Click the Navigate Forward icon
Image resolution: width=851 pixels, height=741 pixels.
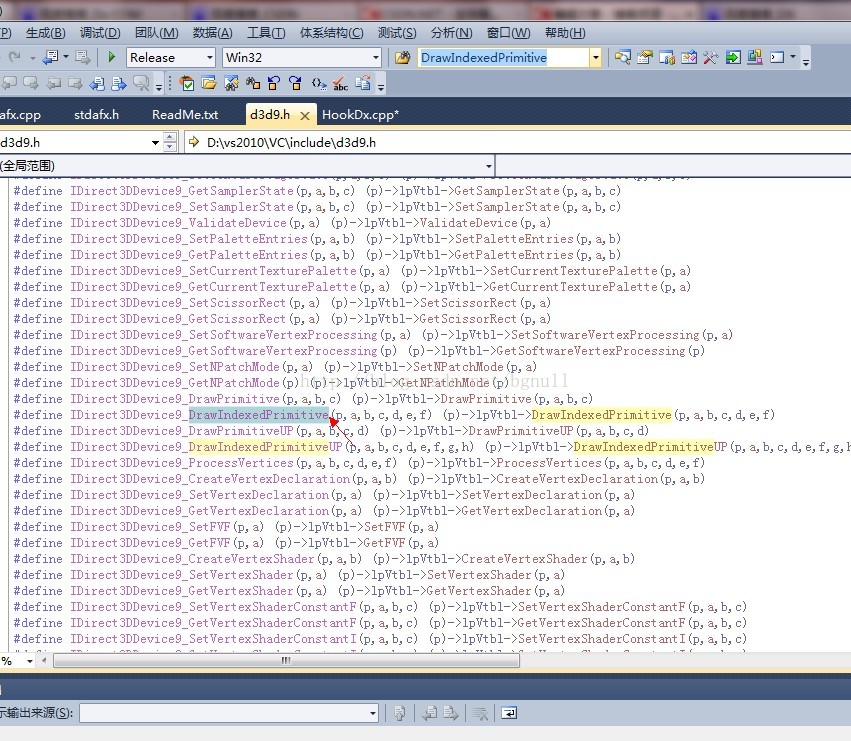pyautogui.click(x=82, y=57)
